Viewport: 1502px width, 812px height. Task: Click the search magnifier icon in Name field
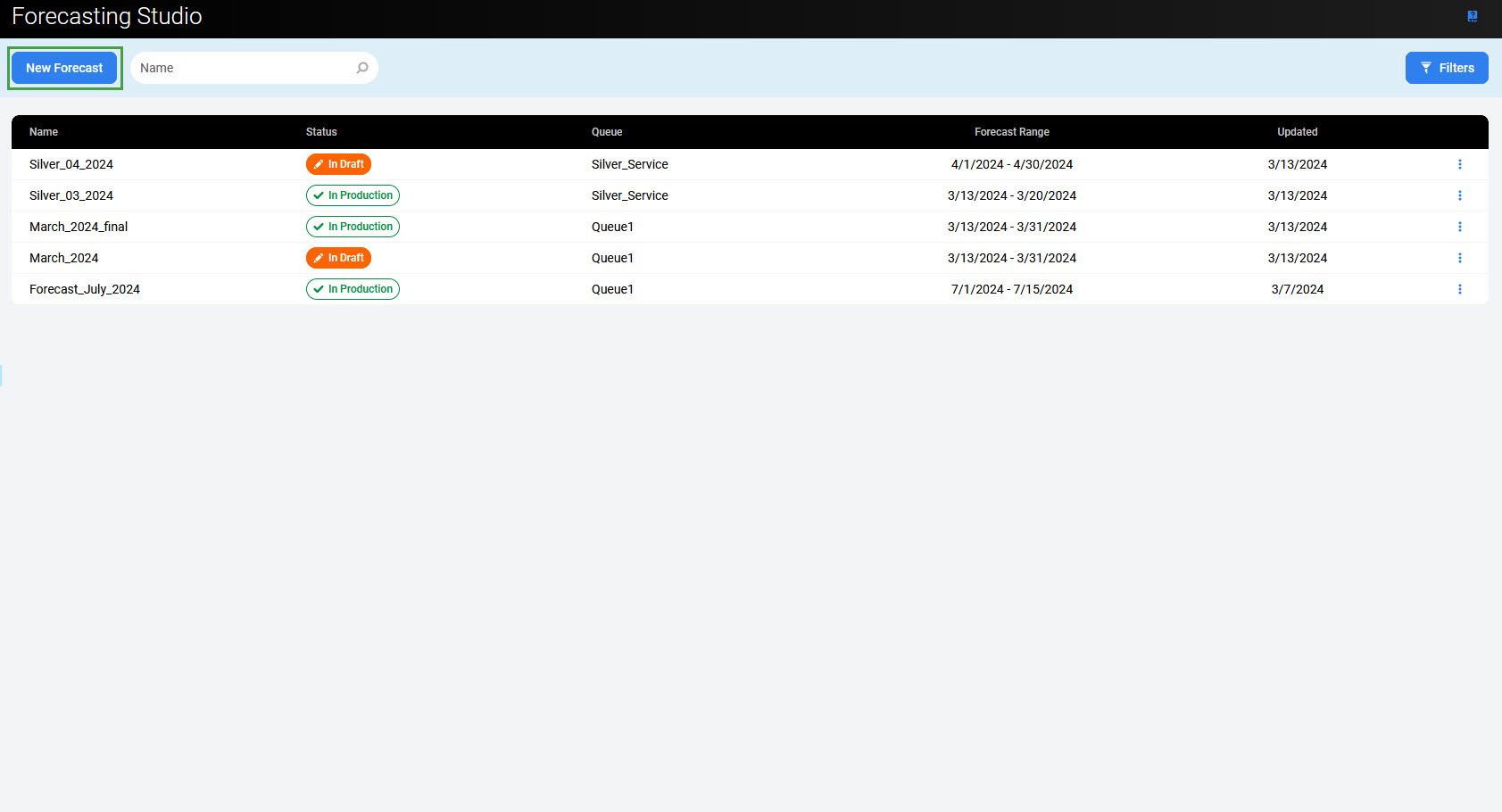pos(362,68)
